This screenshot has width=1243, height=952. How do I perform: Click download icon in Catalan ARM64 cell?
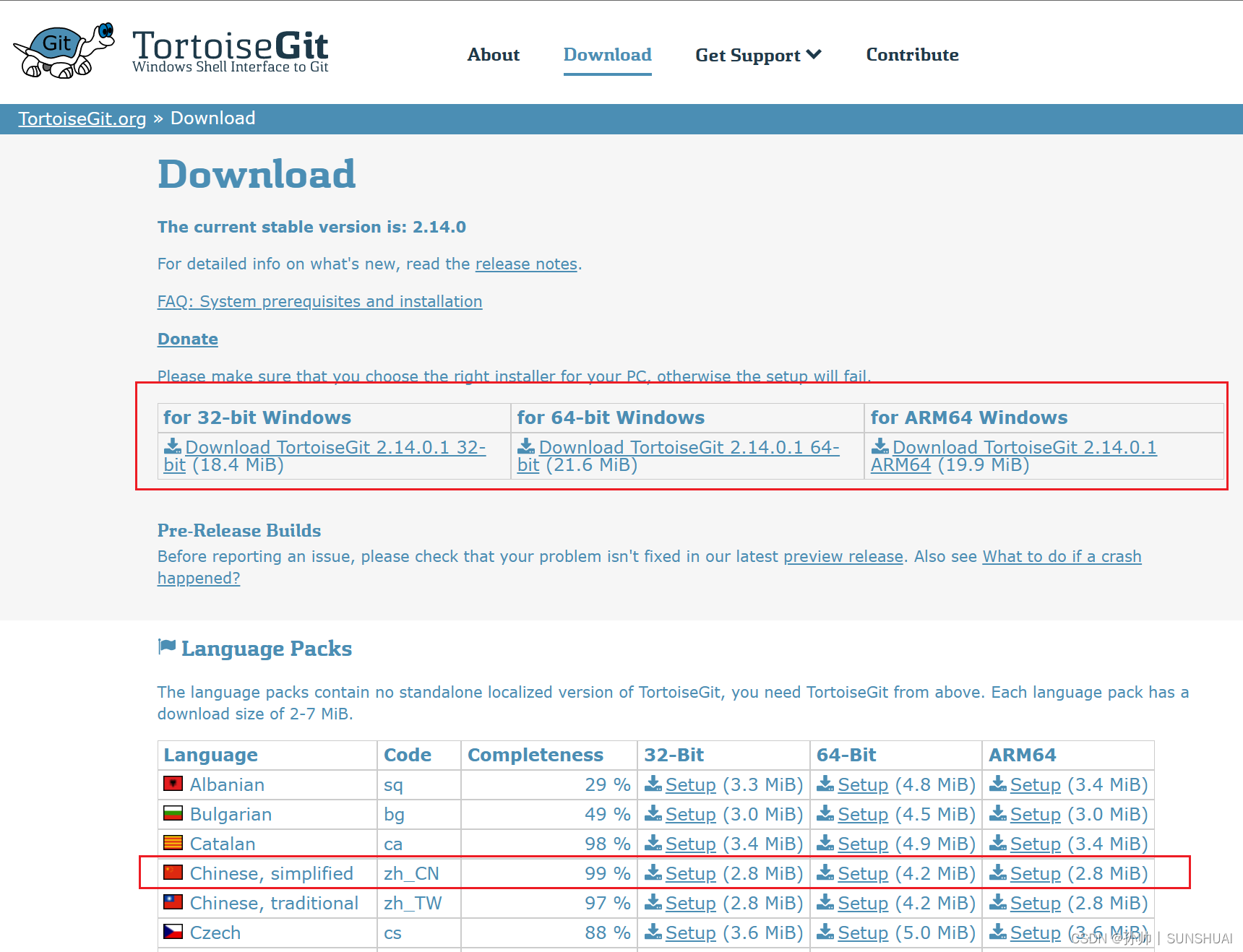pos(998,843)
